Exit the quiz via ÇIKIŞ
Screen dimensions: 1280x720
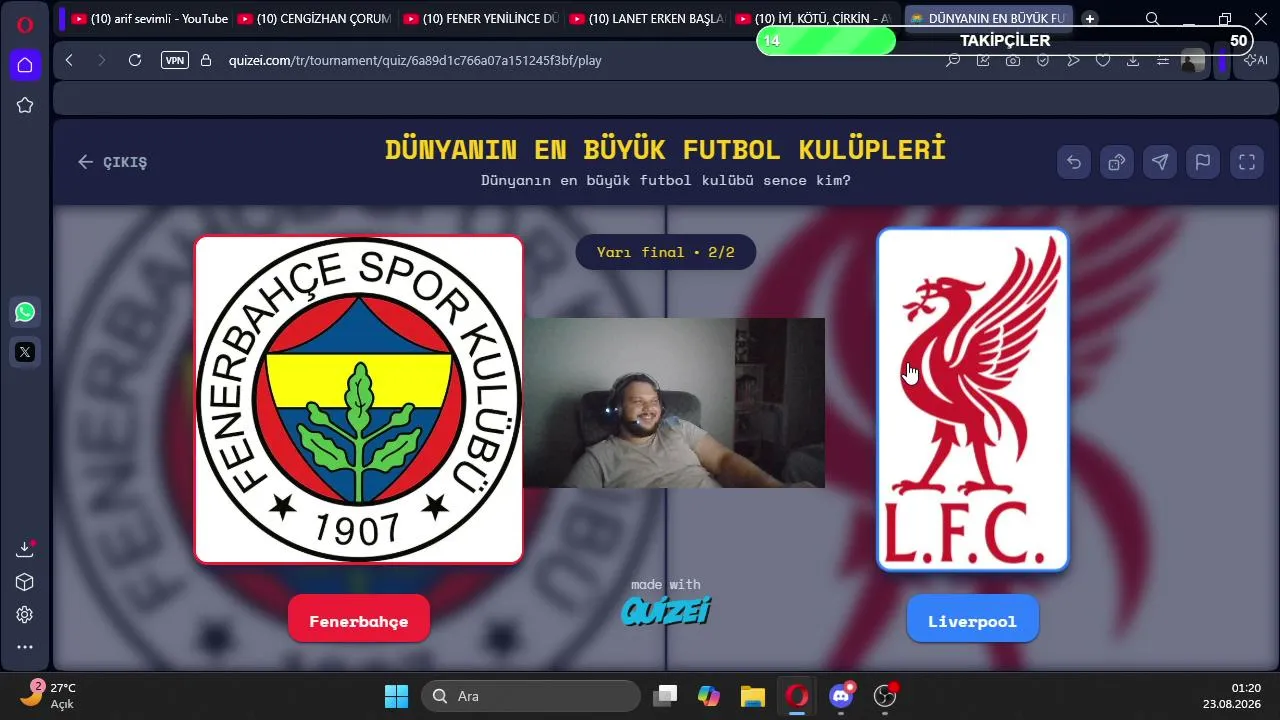point(112,162)
